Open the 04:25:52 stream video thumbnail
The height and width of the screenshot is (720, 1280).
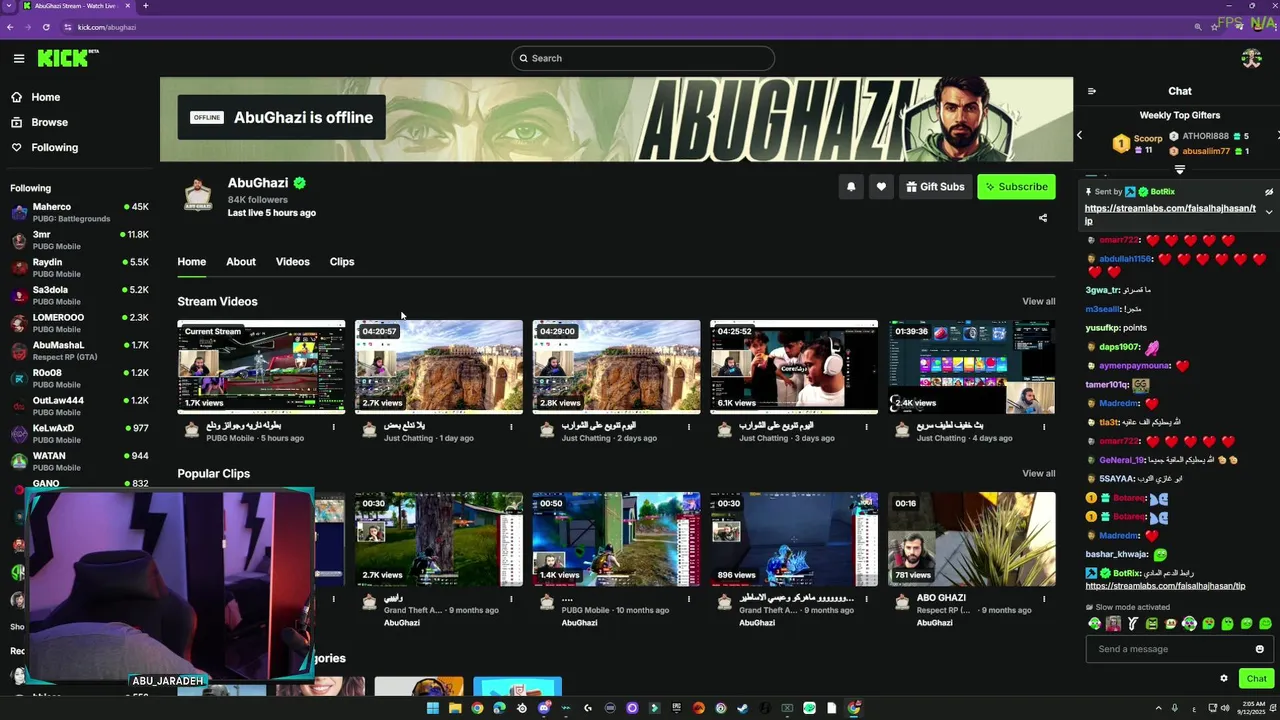coord(794,367)
